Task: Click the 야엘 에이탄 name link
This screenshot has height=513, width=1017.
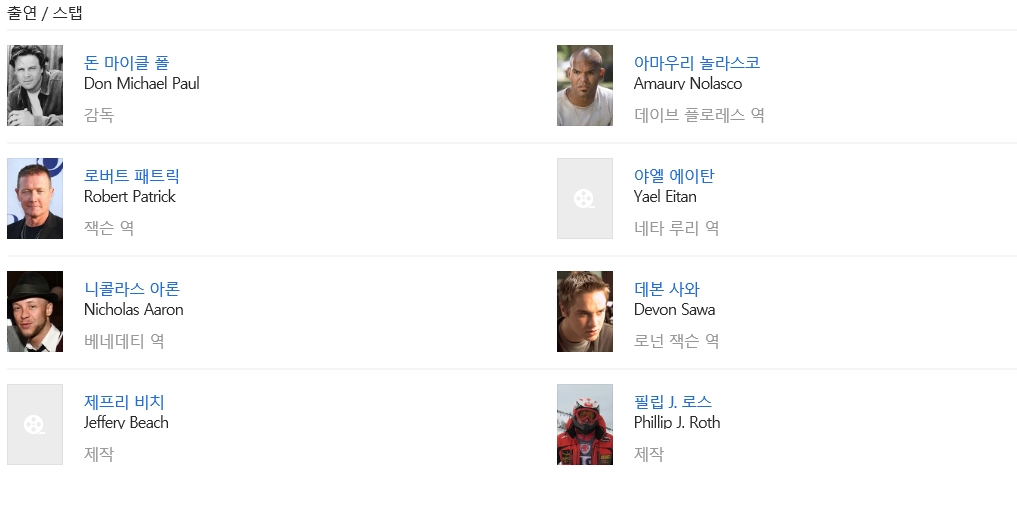Action: (x=673, y=176)
